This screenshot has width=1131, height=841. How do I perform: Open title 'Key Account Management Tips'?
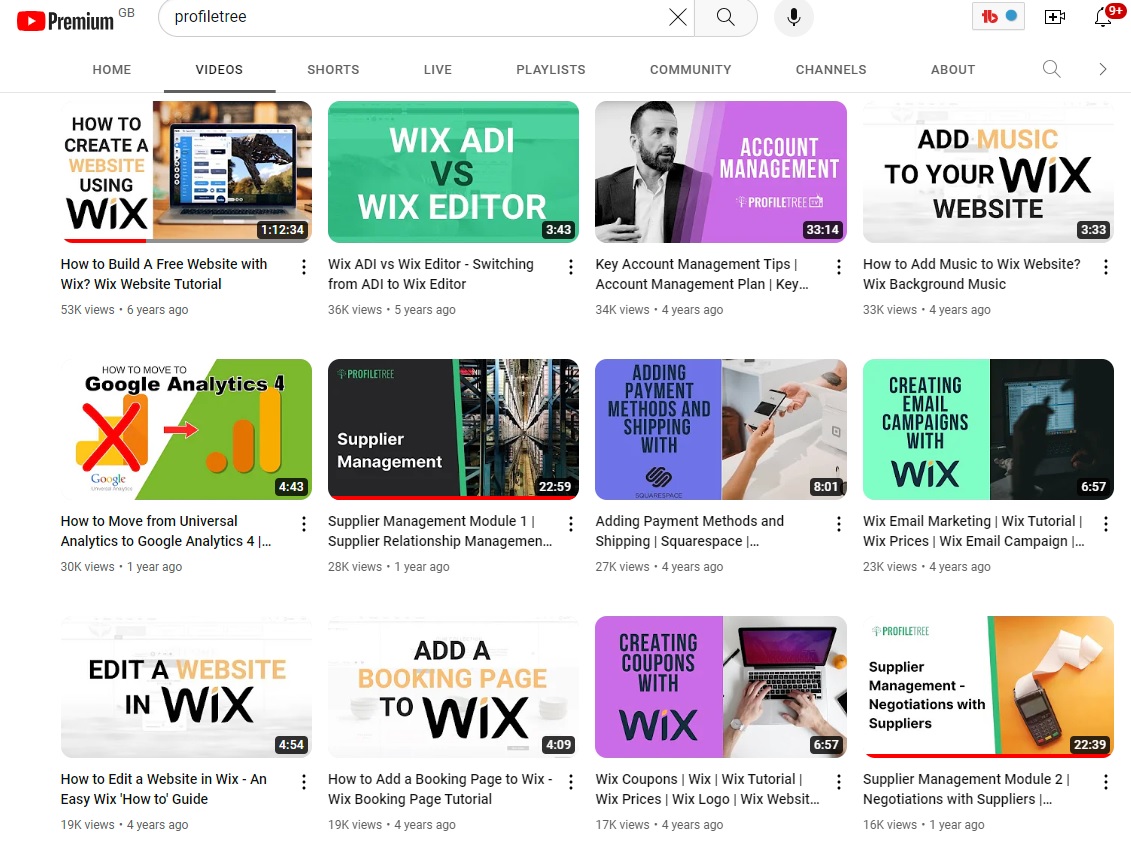point(702,274)
